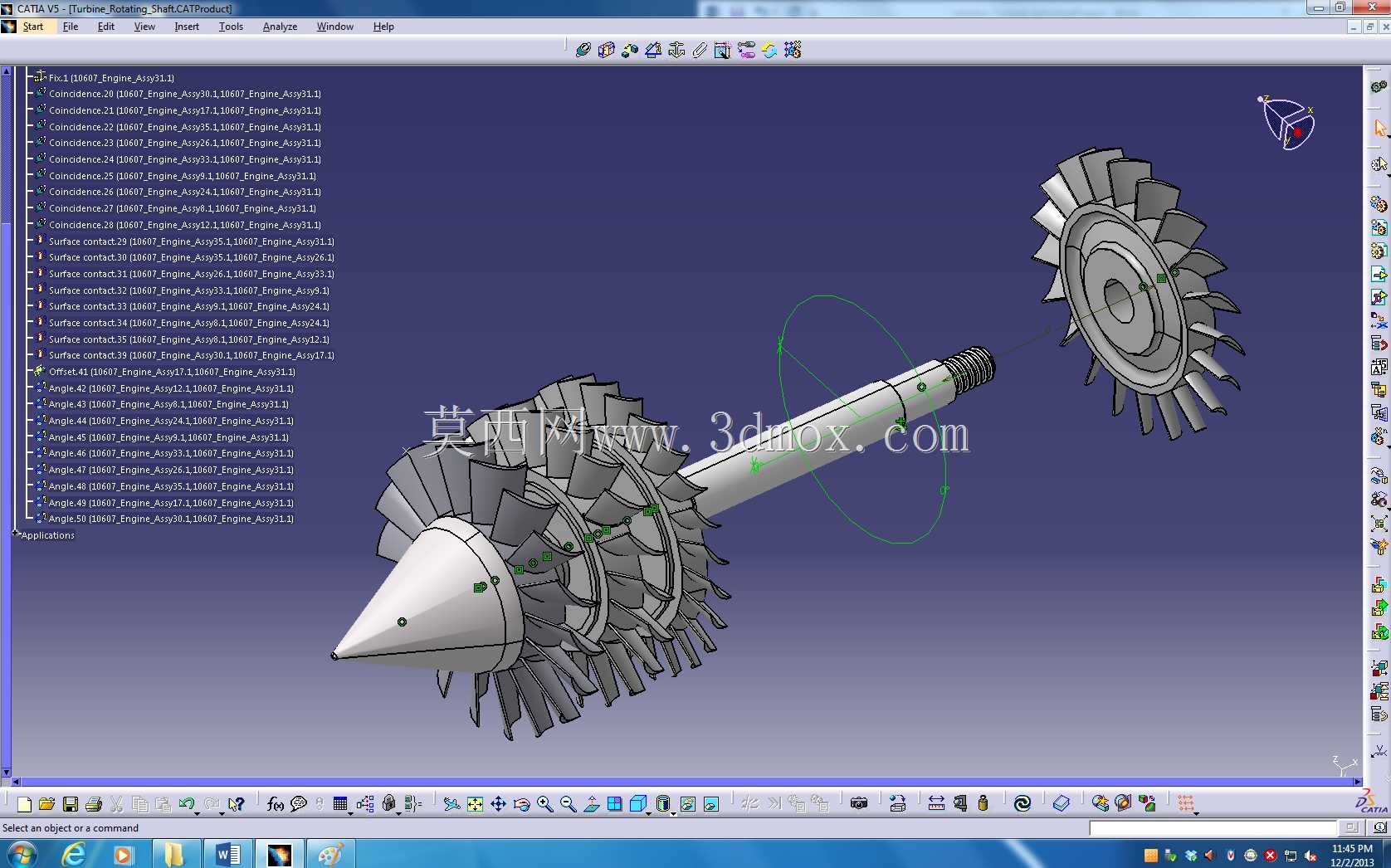Click the Fit All In icon
This screenshot has height=868, width=1391.
pos(475,803)
